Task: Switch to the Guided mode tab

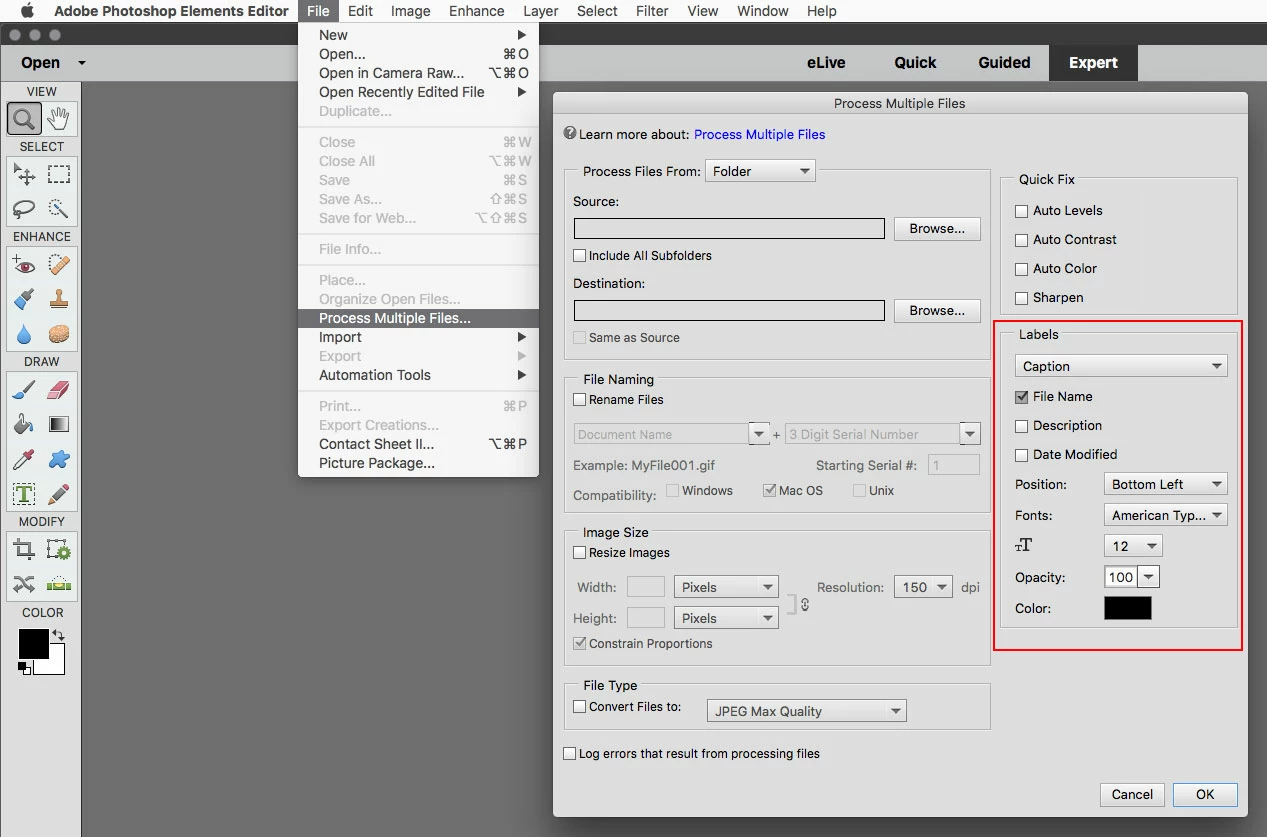Action: (1004, 62)
